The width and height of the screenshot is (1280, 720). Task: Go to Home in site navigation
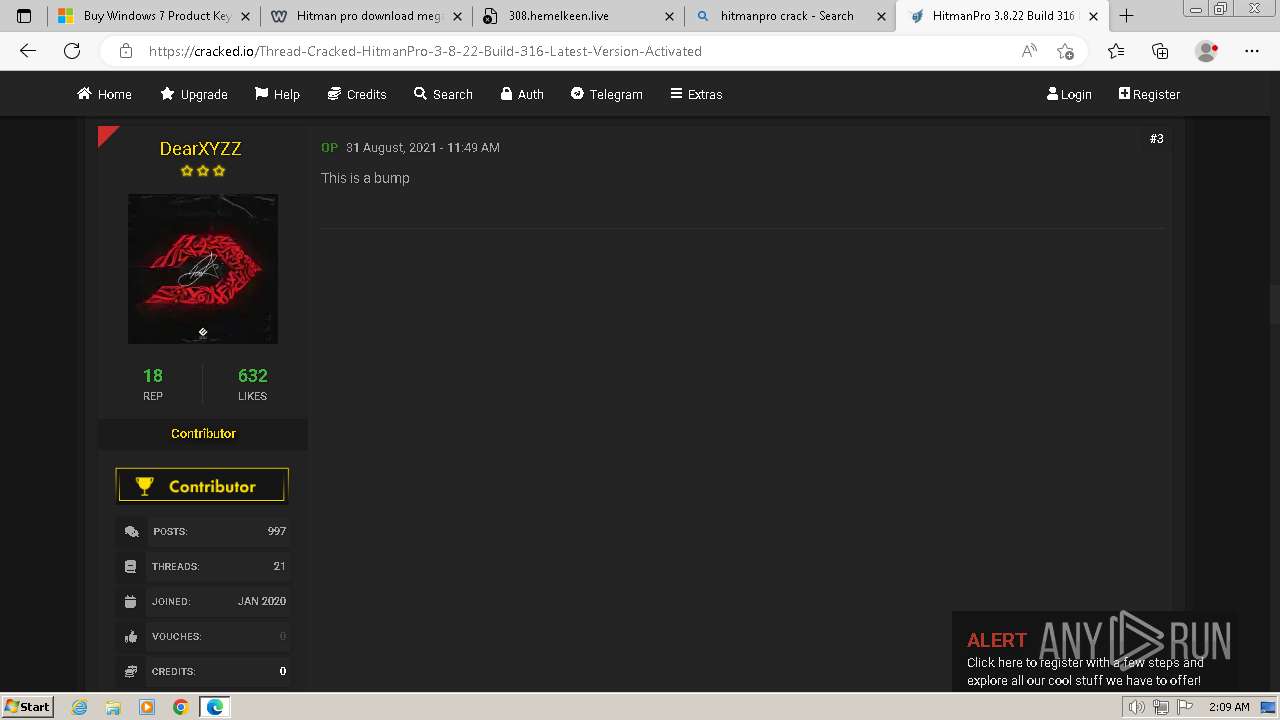pyautogui.click(x=104, y=94)
